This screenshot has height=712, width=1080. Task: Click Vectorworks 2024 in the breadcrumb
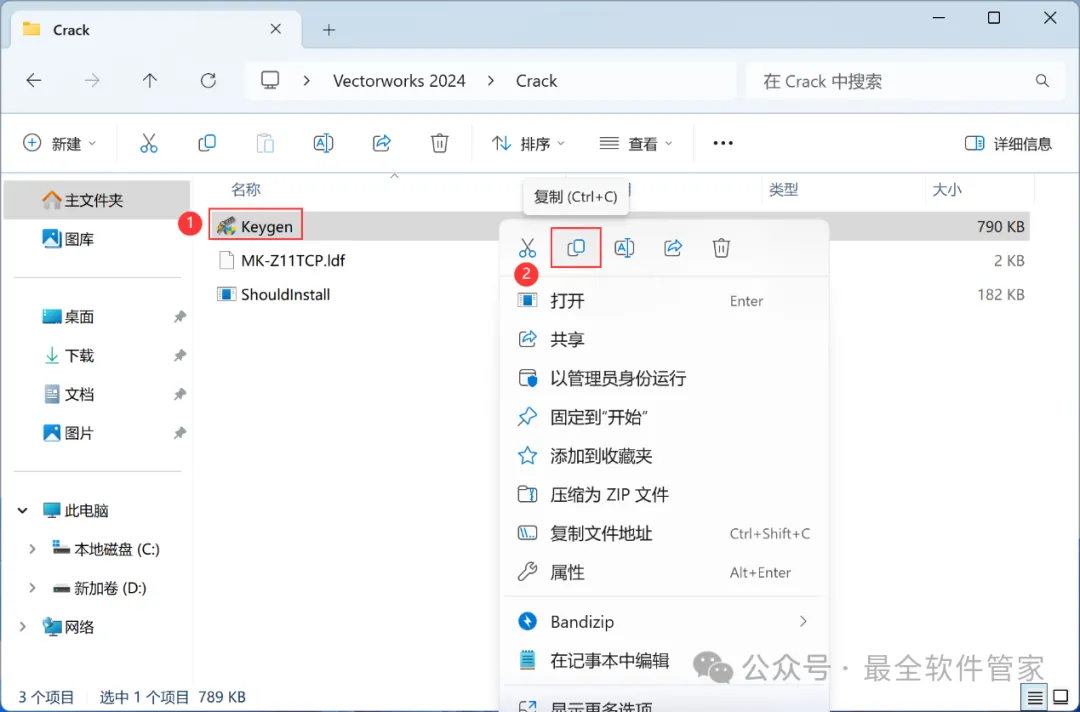(x=399, y=81)
